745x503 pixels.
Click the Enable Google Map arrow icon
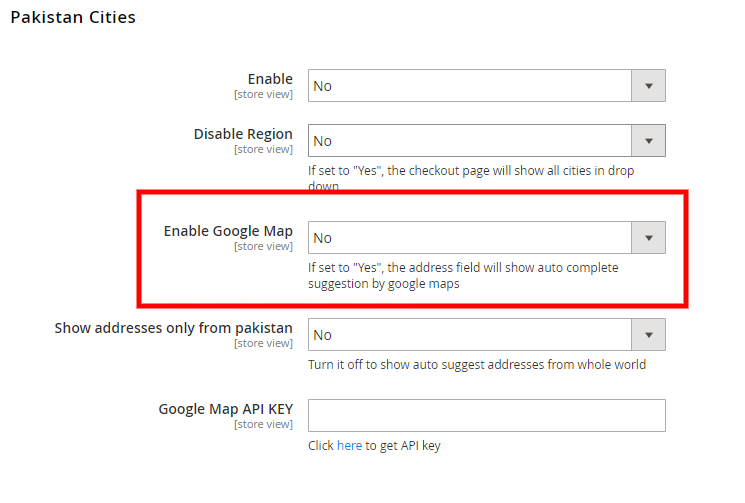click(x=649, y=238)
